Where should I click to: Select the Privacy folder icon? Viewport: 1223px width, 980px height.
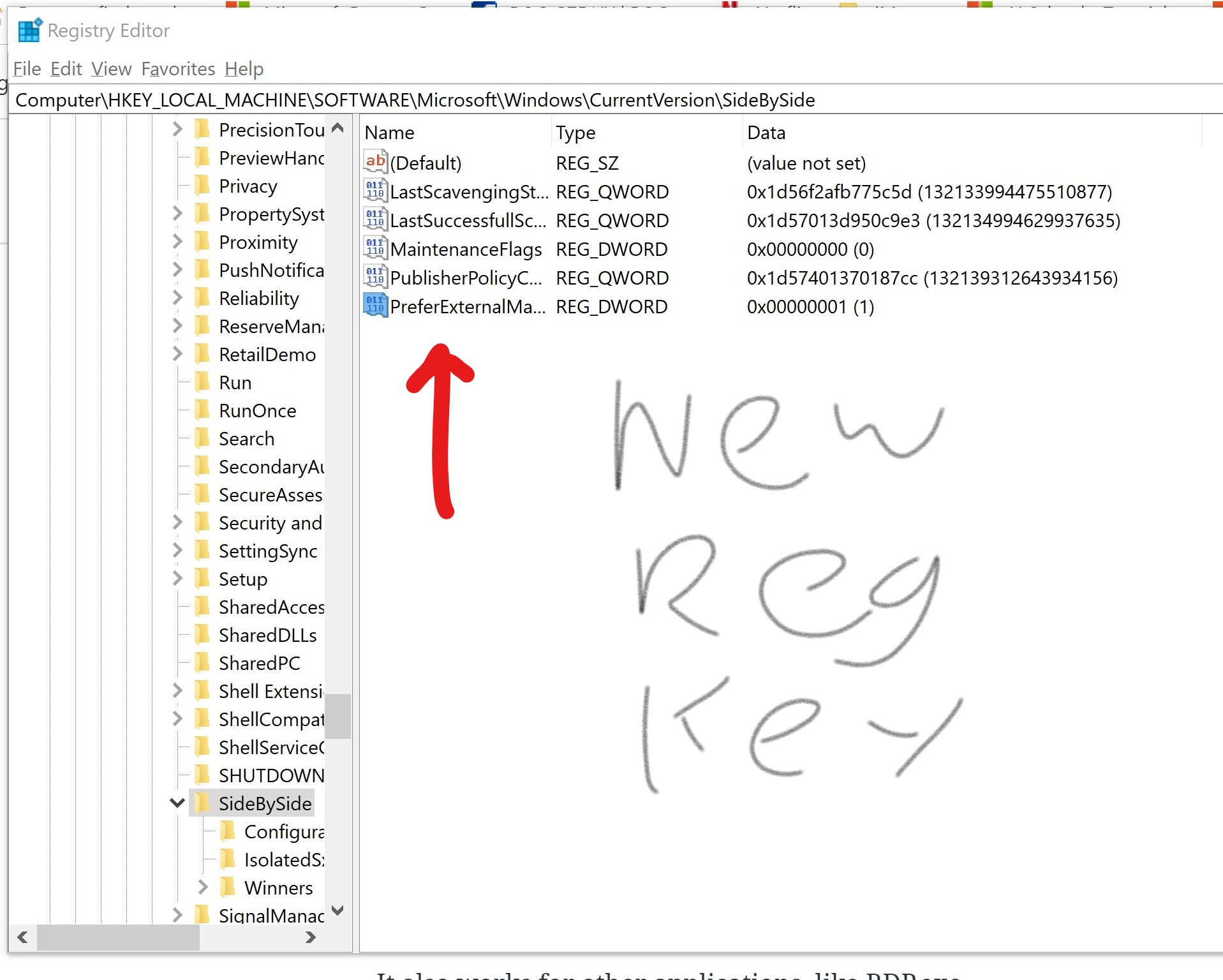pyautogui.click(x=202, y=185)
